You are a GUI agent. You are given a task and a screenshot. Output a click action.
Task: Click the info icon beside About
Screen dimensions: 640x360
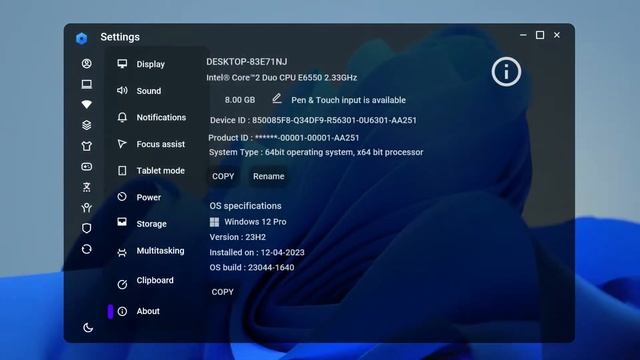pyautogui.click(x=122, y=311)
